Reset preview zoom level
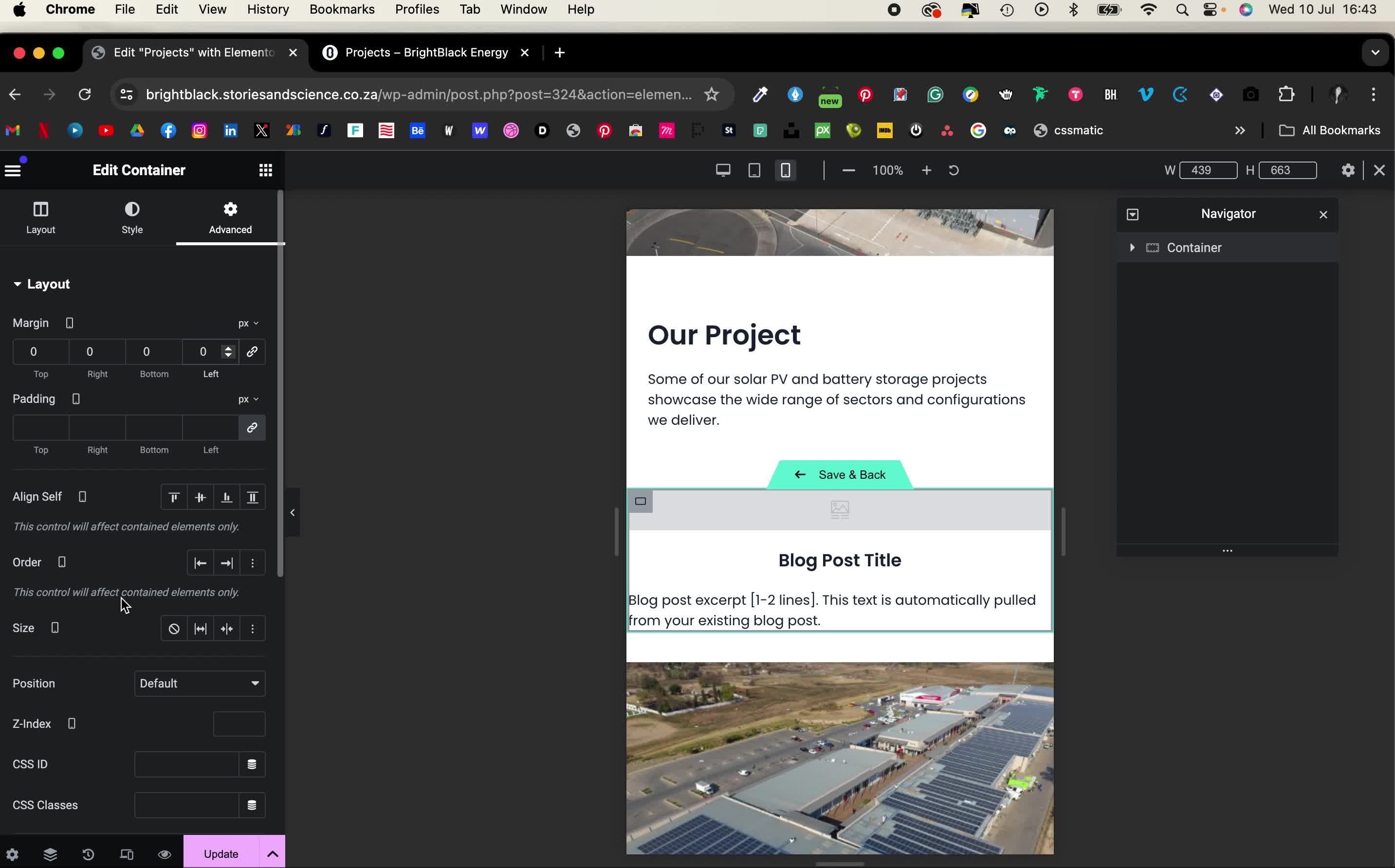 coord(954,170)
